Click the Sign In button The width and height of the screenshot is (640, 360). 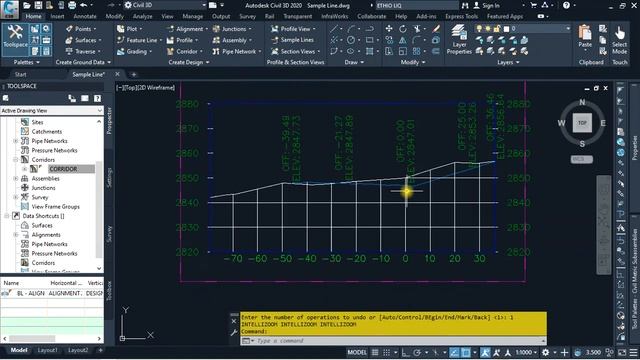pyautogui.click(x=487, y=5)
